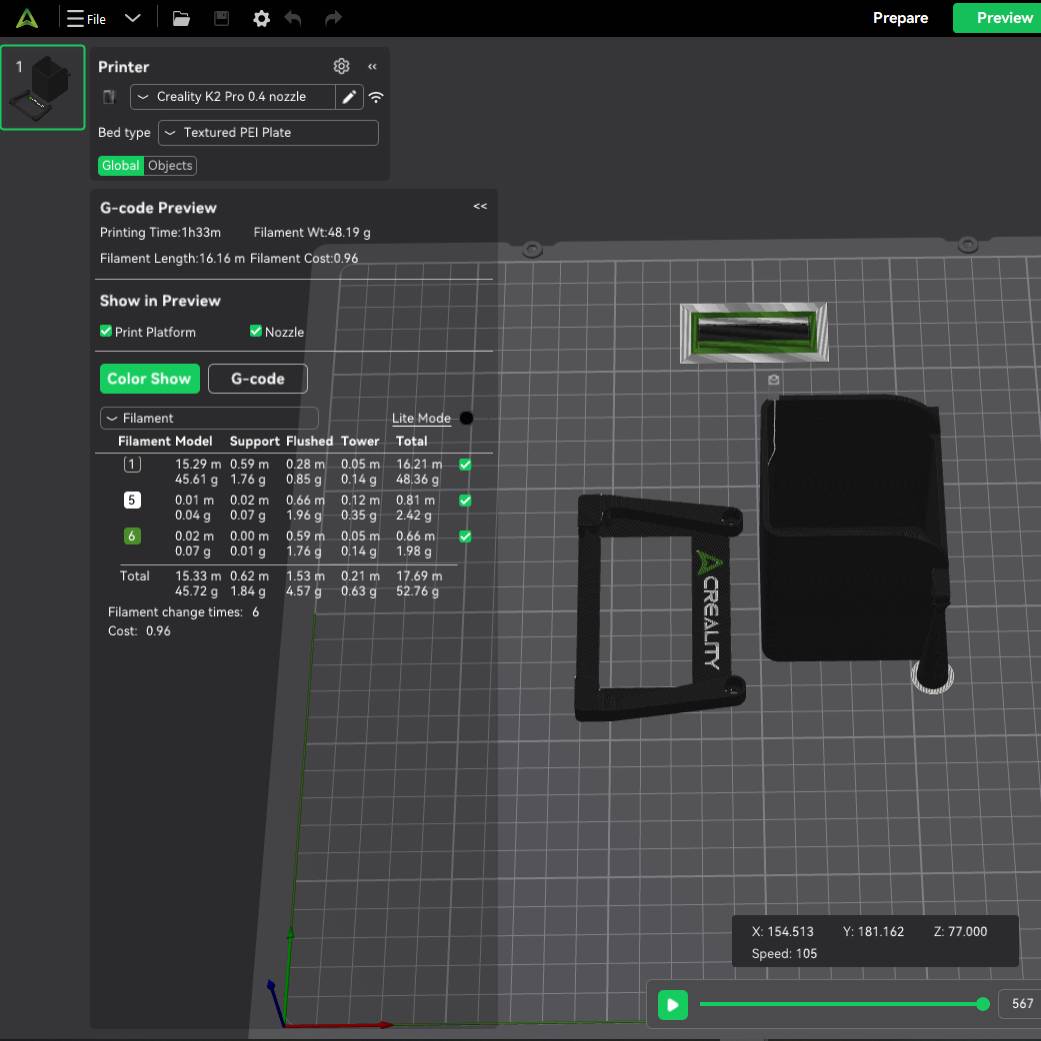
Task: Select the plate 1 thumbnail
Action: pyautogui.click(x=42, y=87)
